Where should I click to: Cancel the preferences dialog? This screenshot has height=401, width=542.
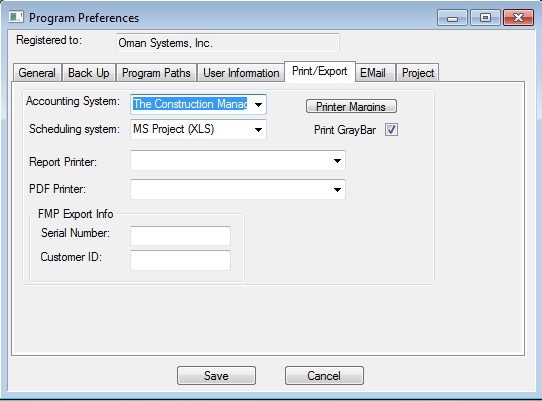coord(324,376)
